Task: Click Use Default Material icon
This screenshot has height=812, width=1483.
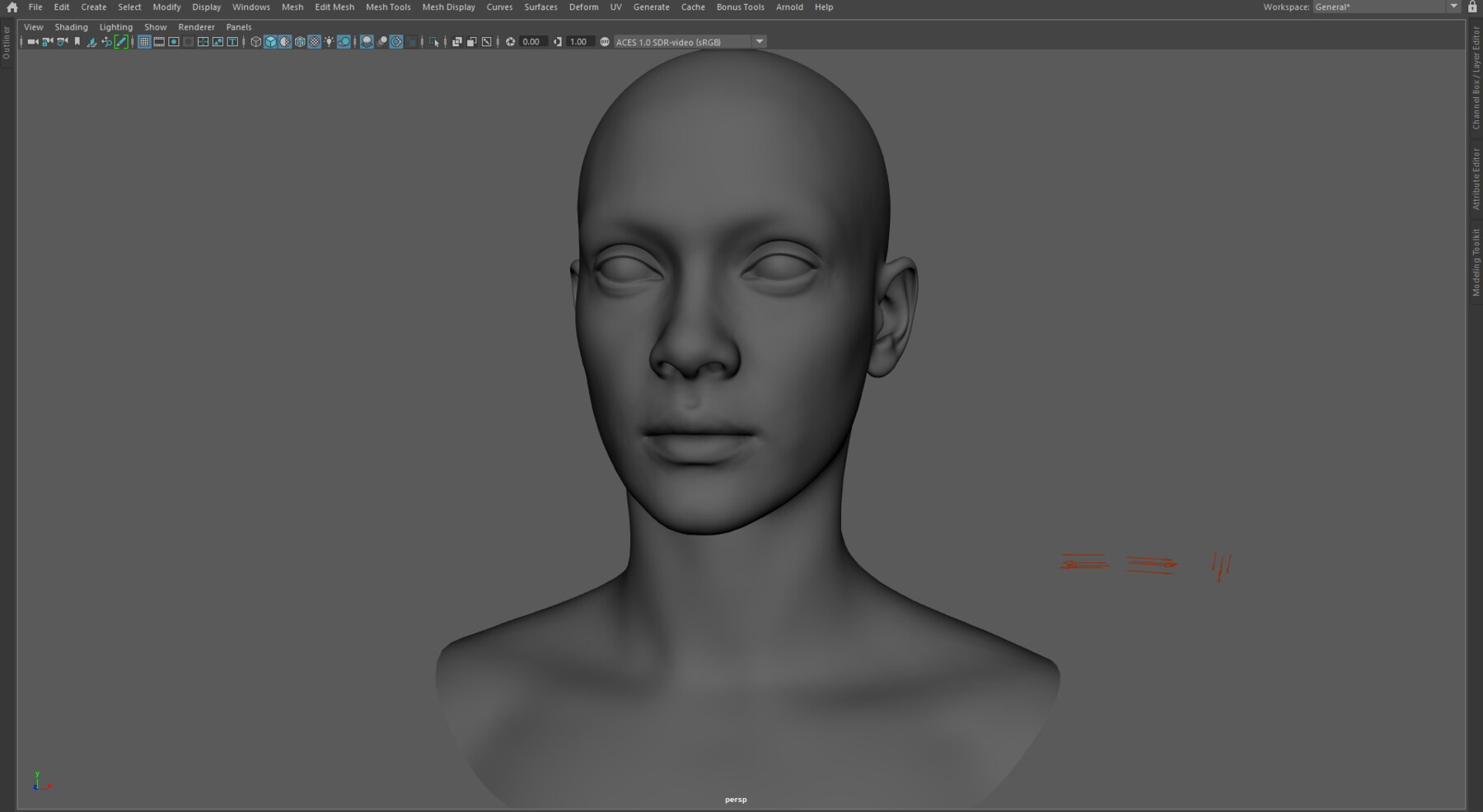Action: [x=285, y=42]
